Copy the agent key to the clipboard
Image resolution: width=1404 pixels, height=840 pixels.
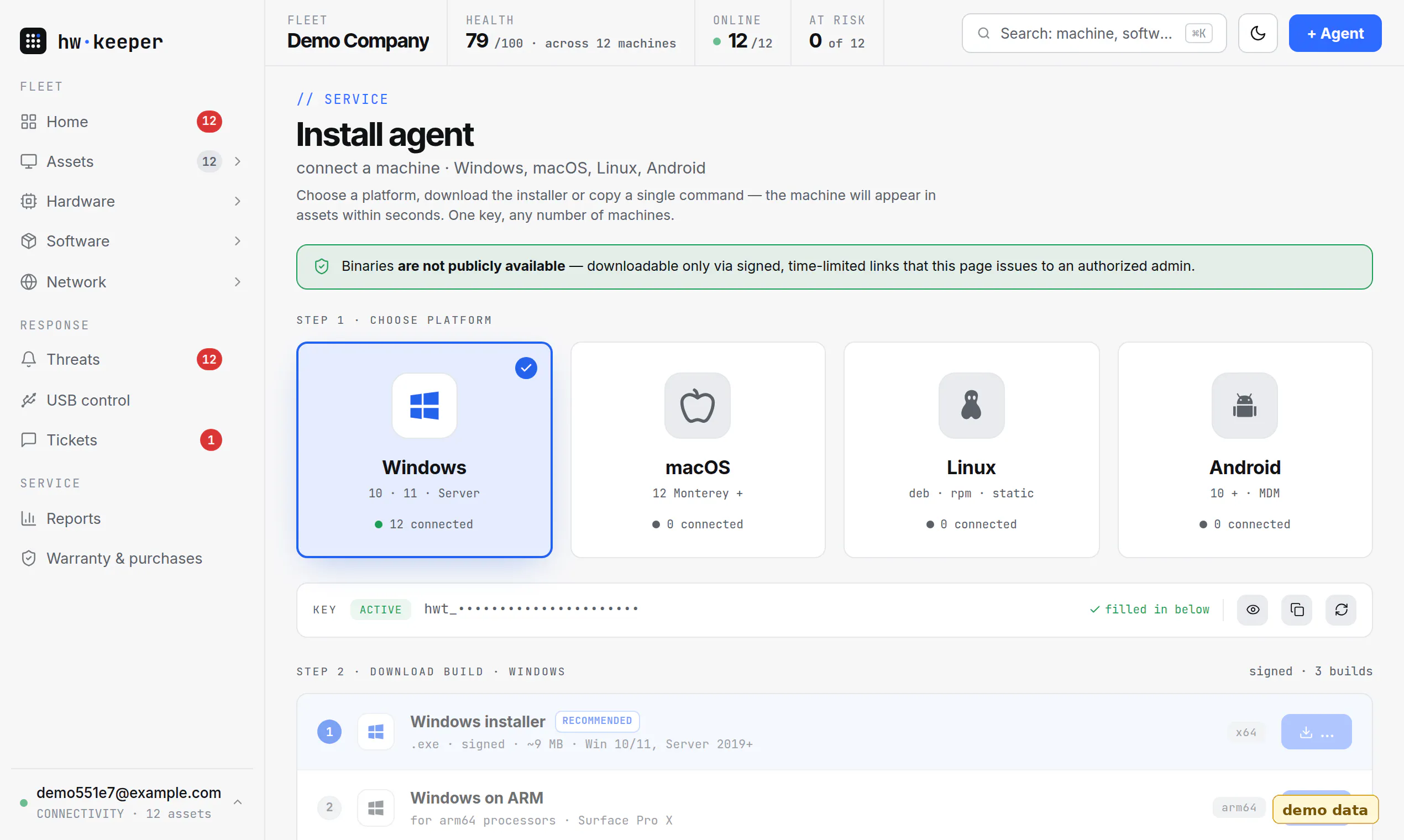[x=1296, y=610]
